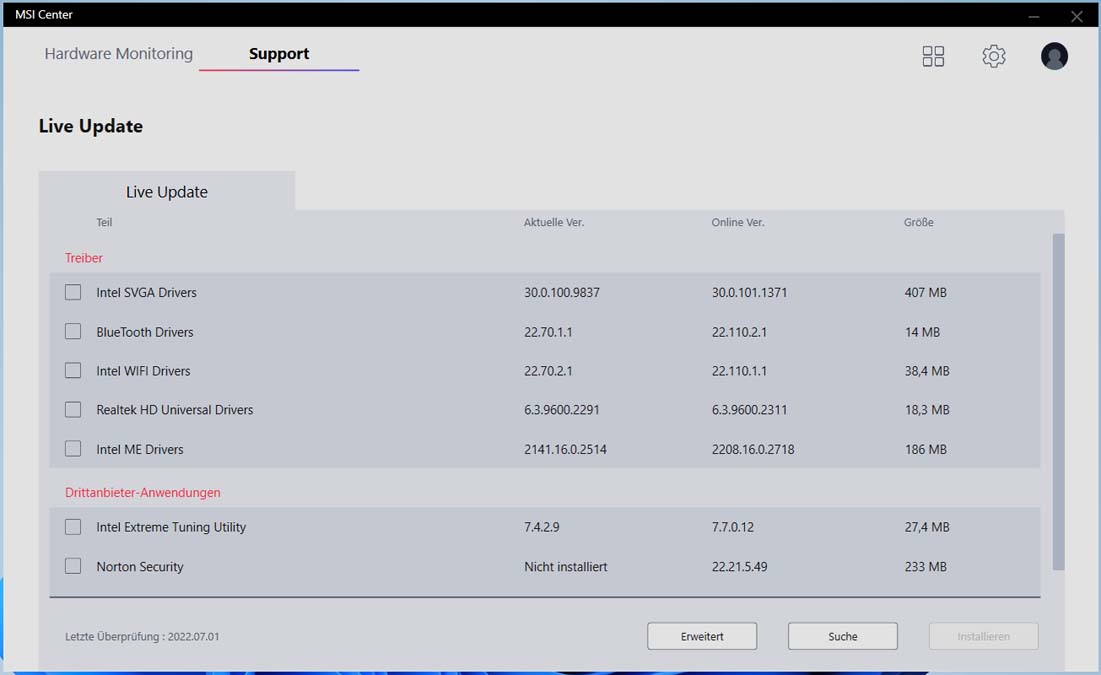Image resolution: width=1101 pixels, height=675 pixels.
Task: Click the Intel SVGA Drivers name
Action: (146, 292)
